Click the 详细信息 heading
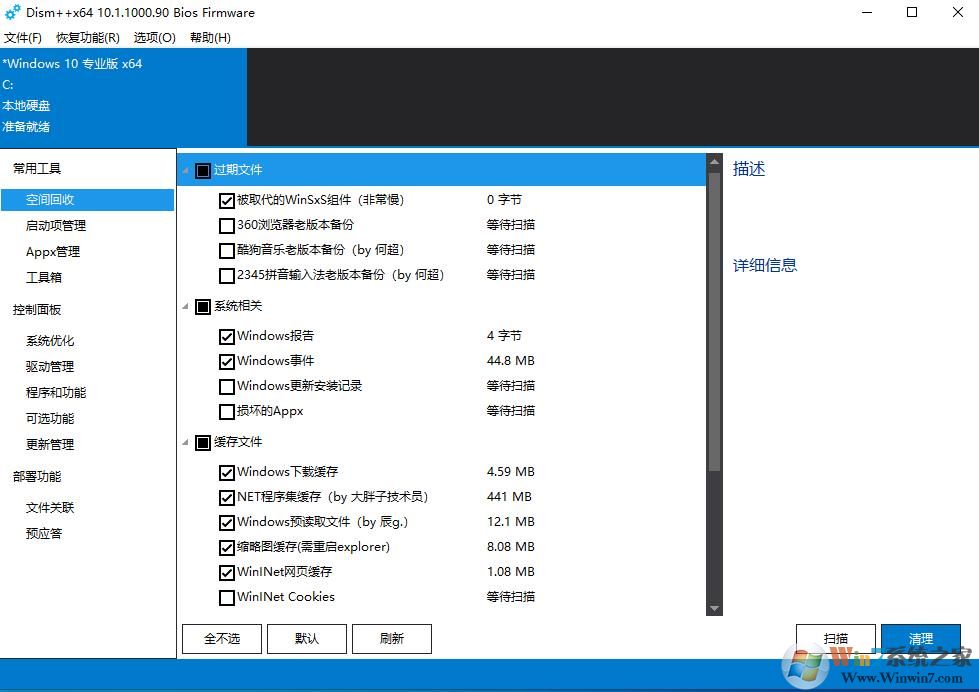Screen dimensions: 979x692 coord(765,265)
